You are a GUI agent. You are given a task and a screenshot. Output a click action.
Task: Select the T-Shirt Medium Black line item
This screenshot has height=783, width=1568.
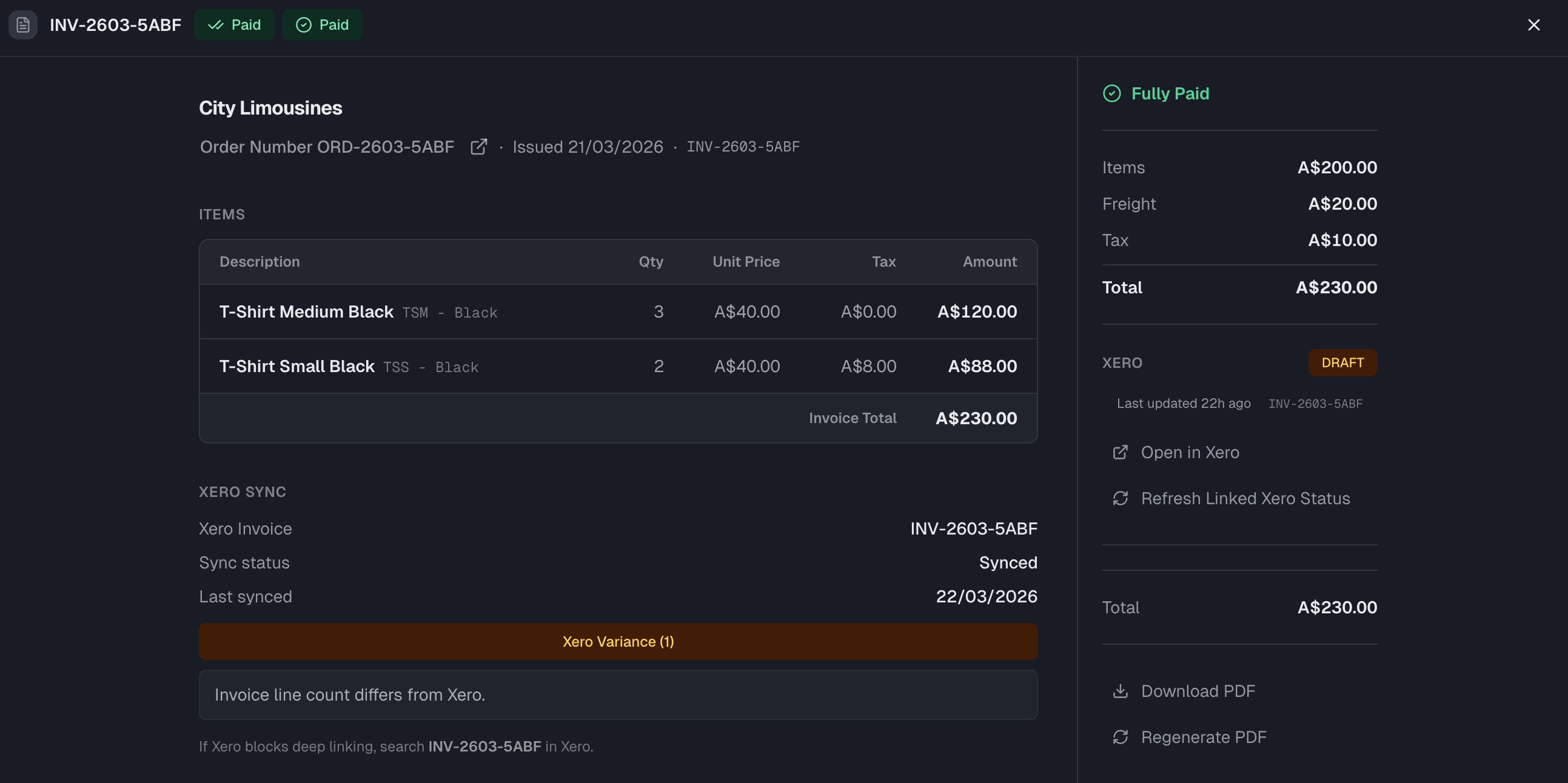click(618, 312)
